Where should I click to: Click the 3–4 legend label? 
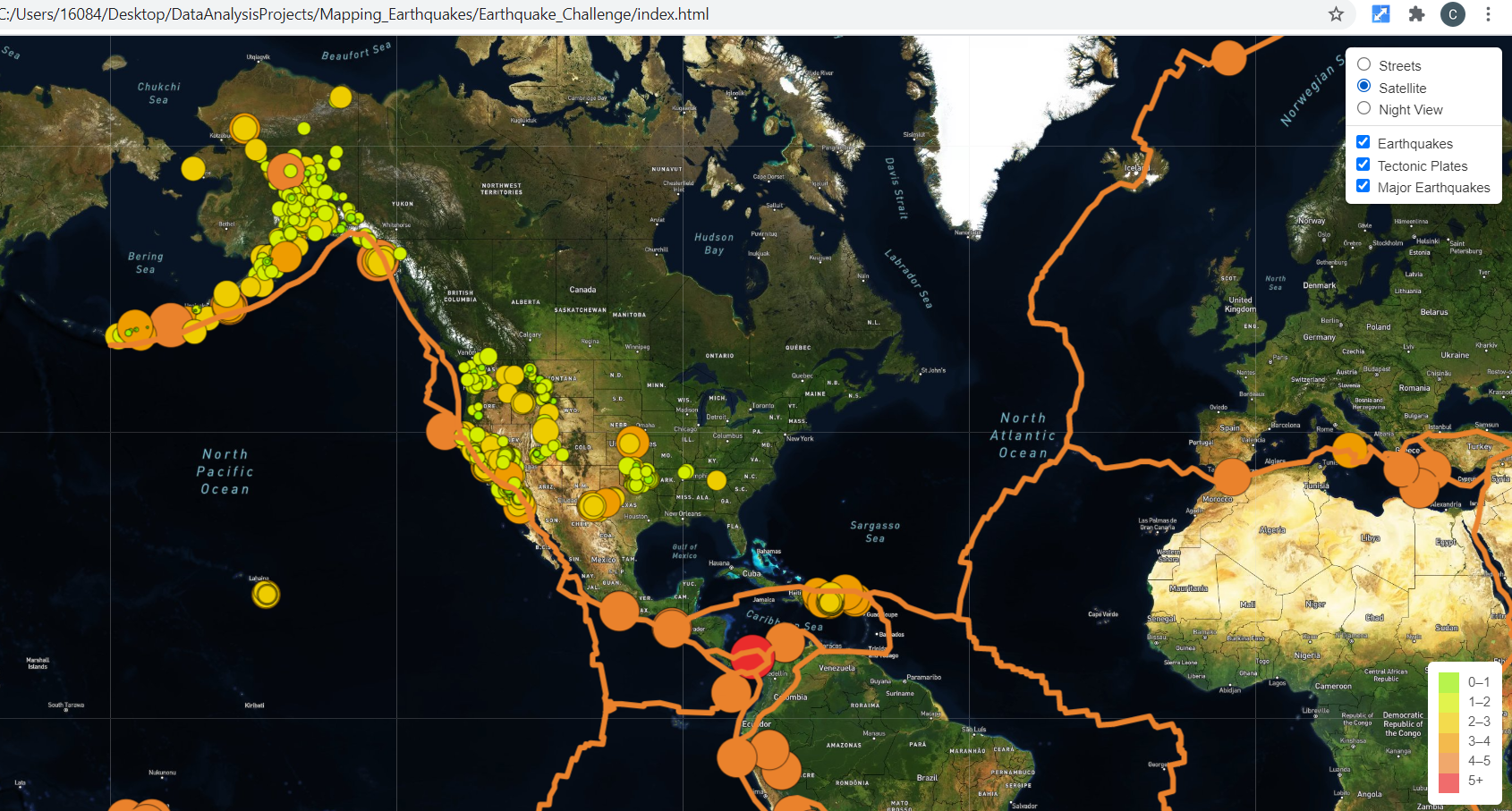point(1479,741)
